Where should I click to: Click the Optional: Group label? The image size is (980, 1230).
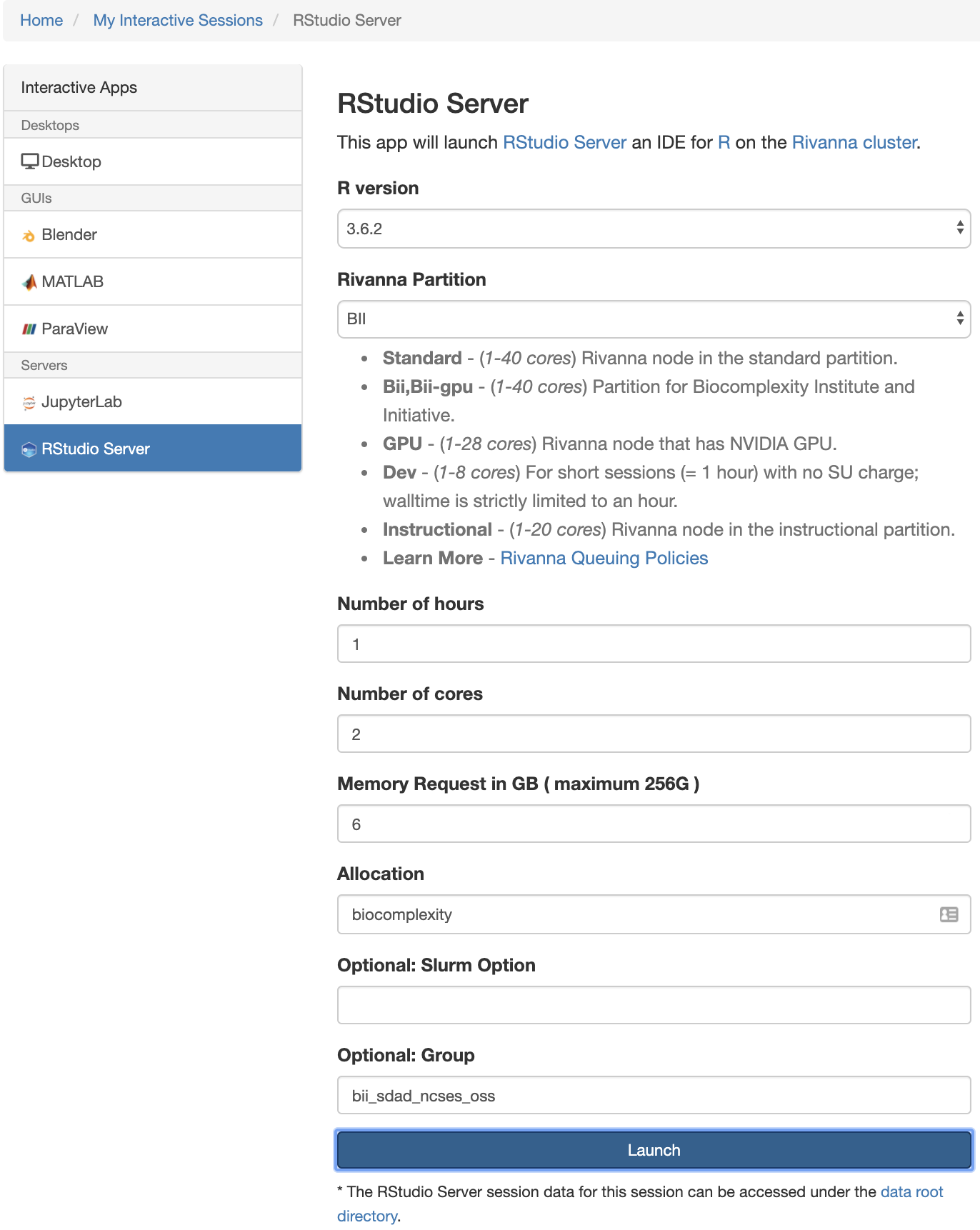click(x=406, y=1055)
